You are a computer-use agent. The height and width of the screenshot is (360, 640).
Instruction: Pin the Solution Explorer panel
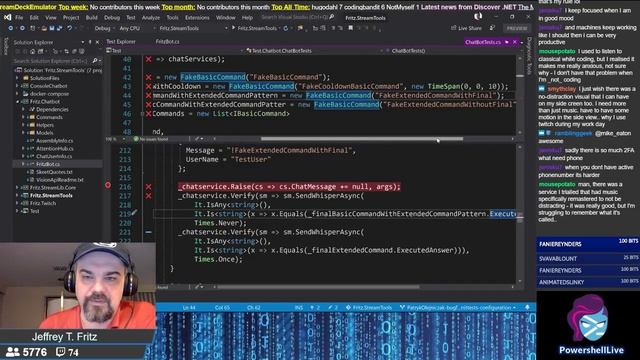(x=90, y=42)
